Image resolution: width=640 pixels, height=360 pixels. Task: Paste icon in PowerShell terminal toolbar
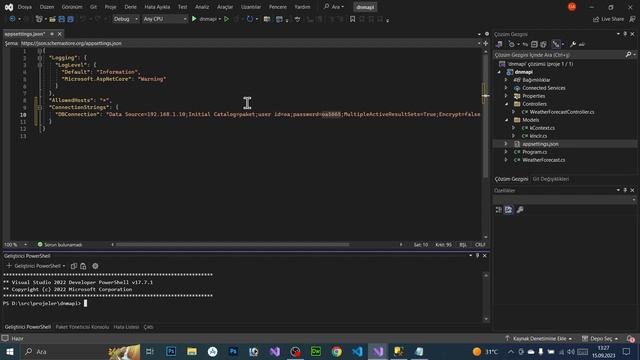click(83, 266)
